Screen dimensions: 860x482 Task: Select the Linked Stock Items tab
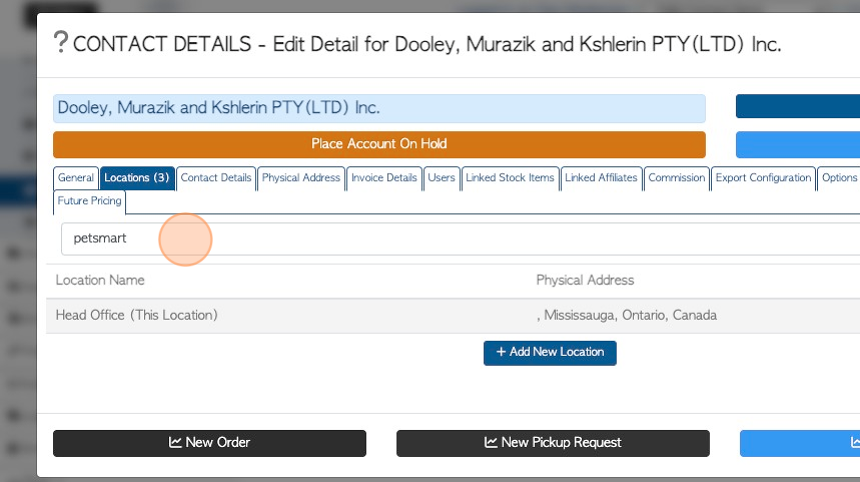pos(510,178)
